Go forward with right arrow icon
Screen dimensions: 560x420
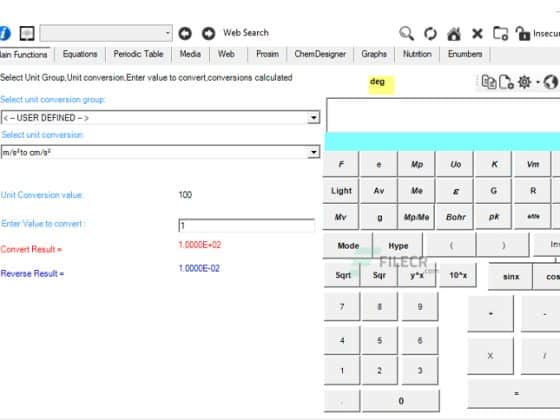click(x=209, y=34)
